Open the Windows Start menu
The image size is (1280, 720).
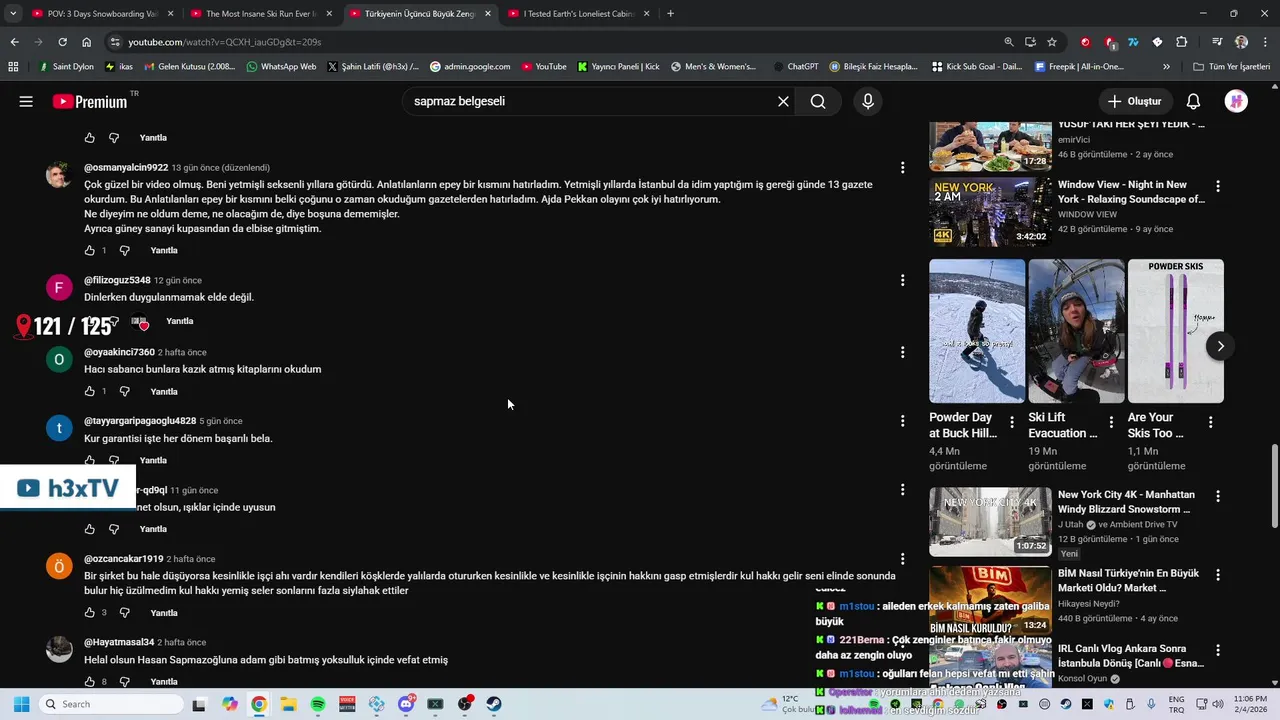pos(21,704)
